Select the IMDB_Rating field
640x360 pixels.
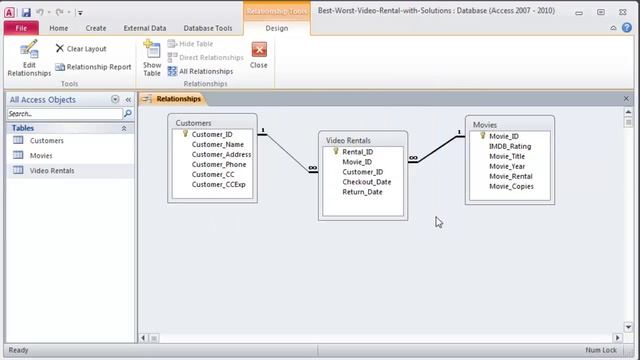[x=510, y=146]
